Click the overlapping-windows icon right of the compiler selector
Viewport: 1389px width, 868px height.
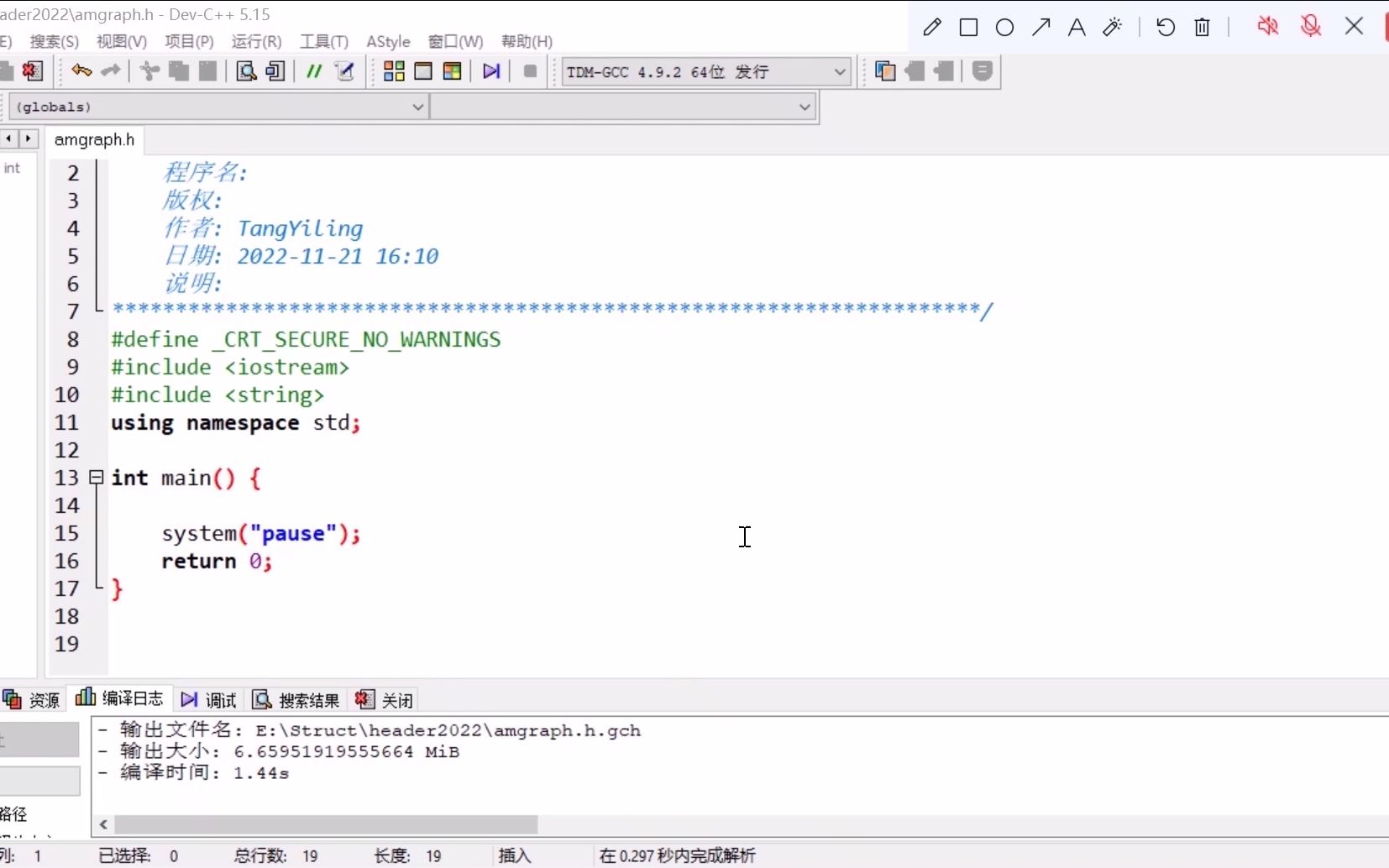(x=885, y=71)
